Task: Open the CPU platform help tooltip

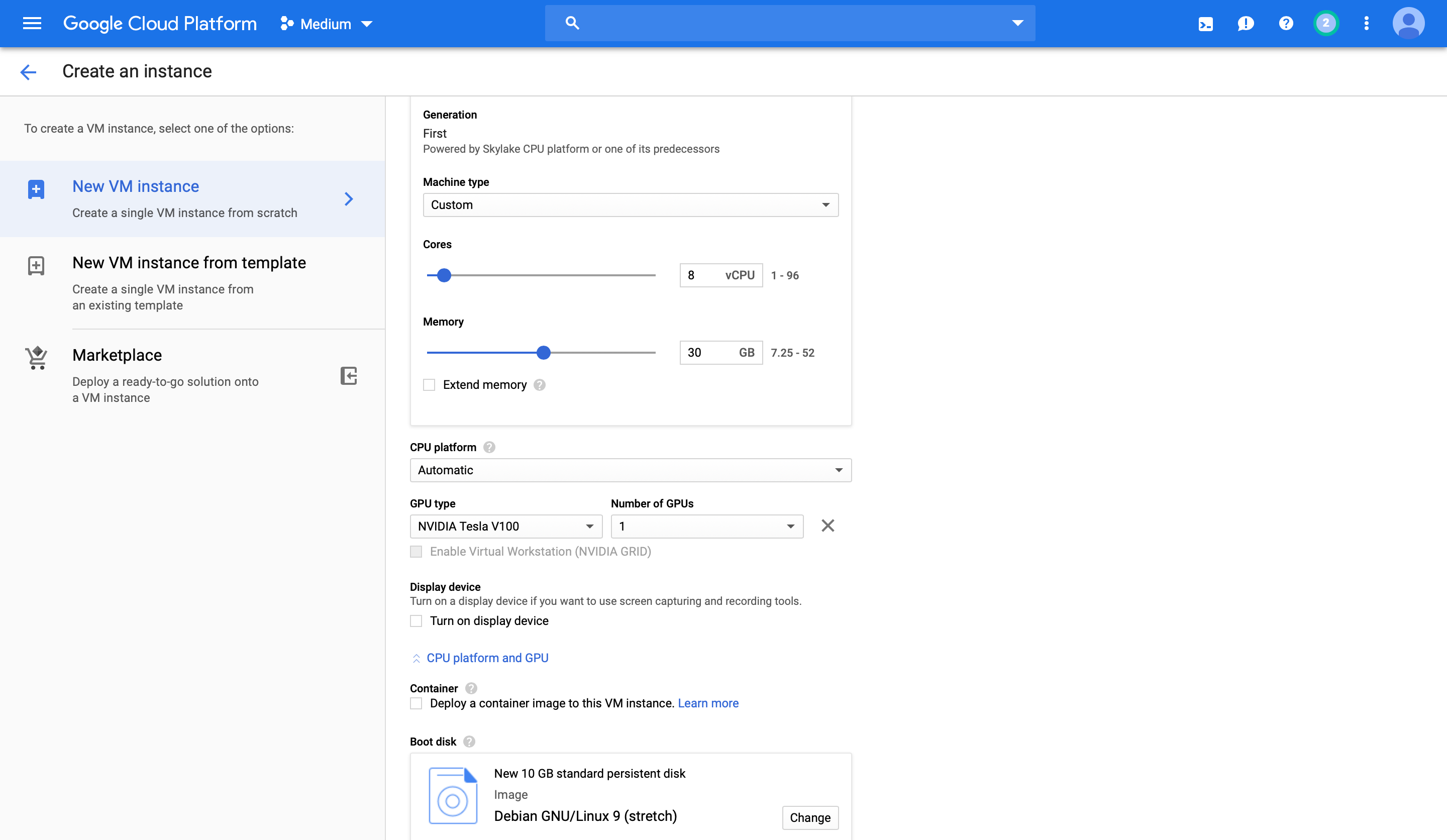Action: click(x=489, y=447)
